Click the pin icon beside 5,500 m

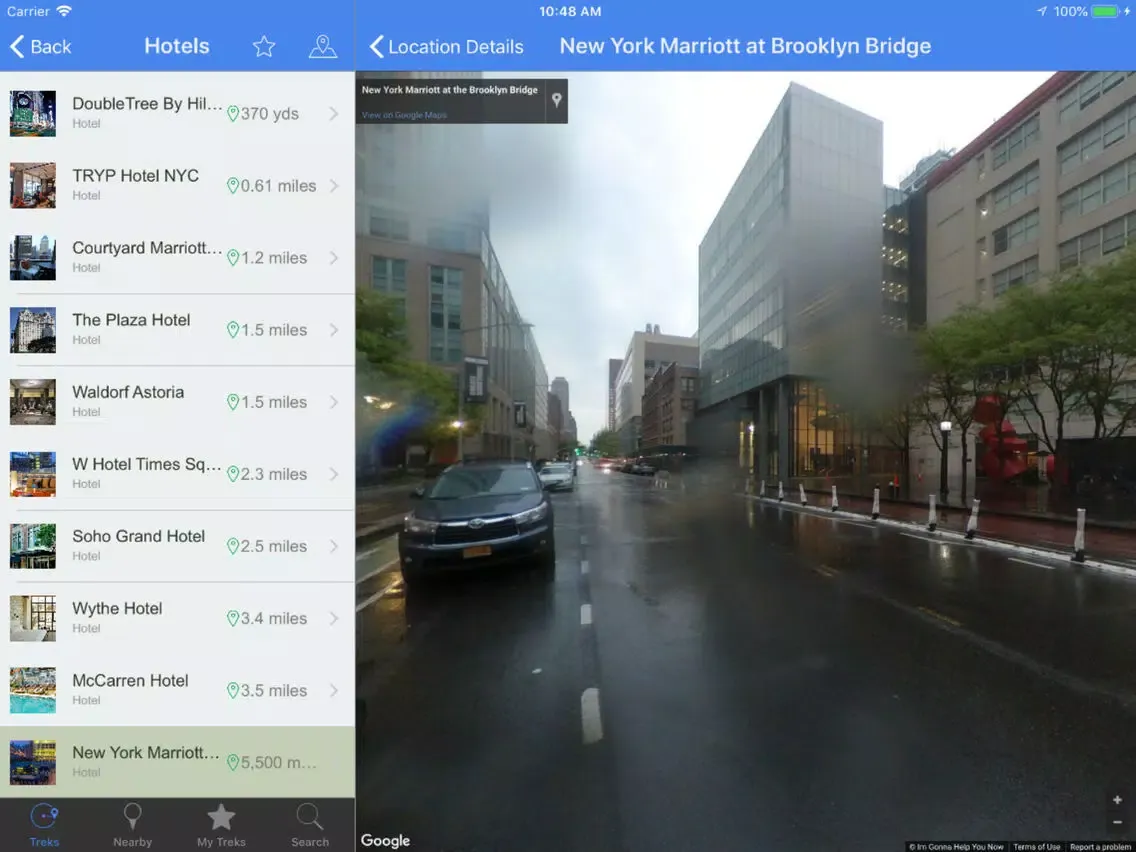pos(233,762)
